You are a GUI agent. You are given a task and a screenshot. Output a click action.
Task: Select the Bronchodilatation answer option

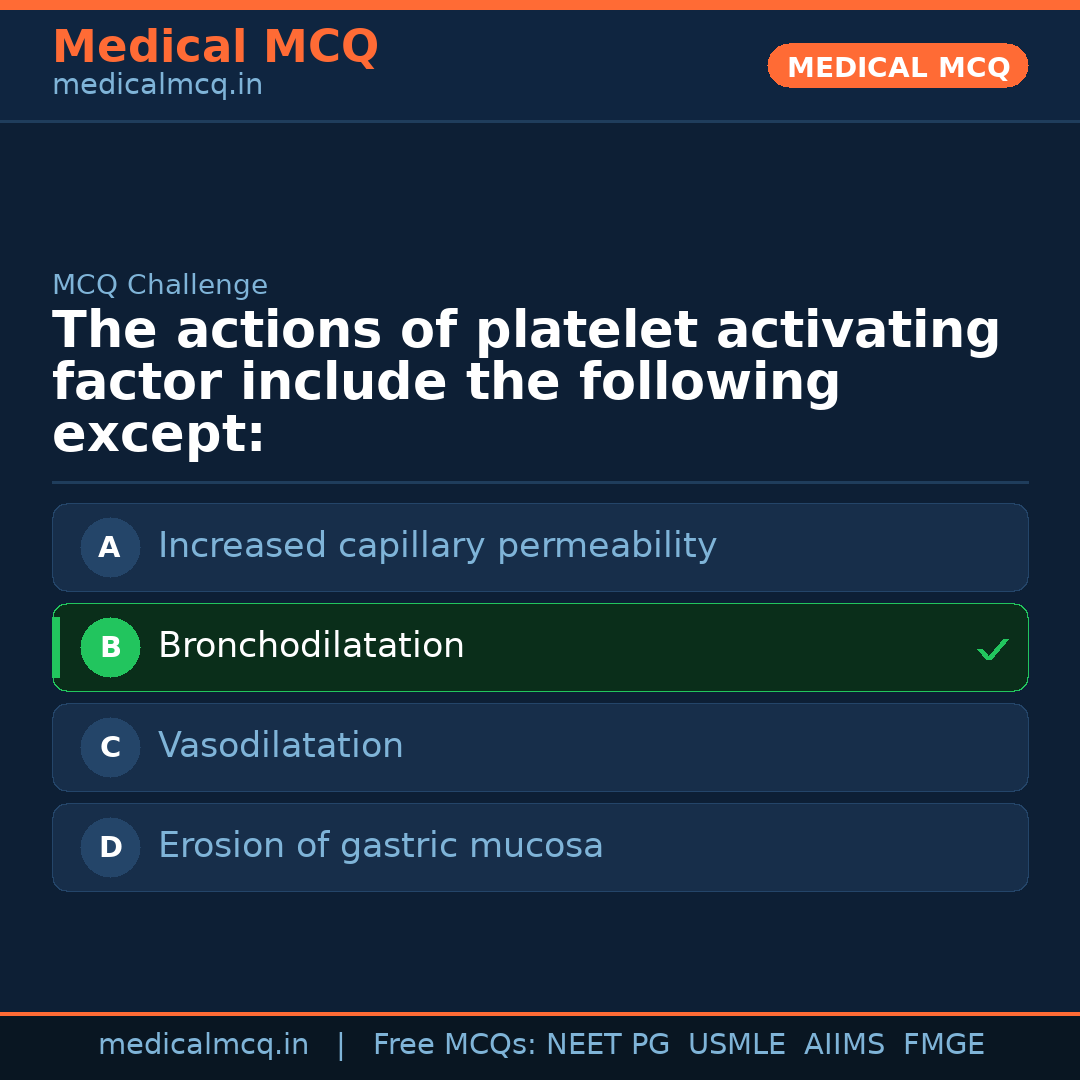pos(540,647)
